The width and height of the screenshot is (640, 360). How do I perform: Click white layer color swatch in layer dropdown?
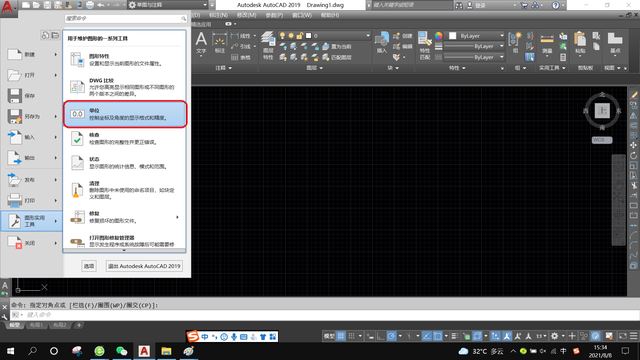pos(309,36)
